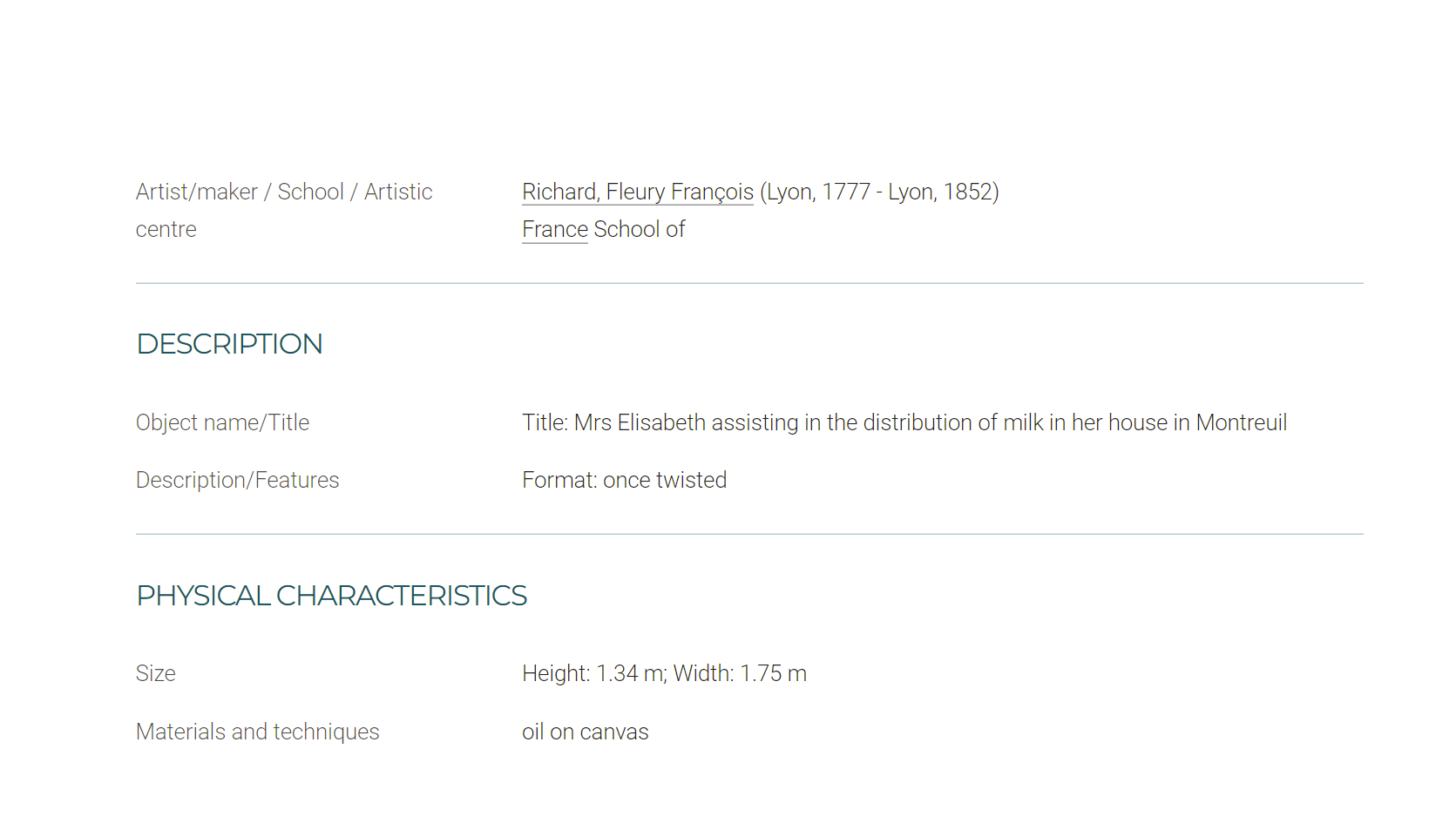Select the Object name/Title field label

[223, 422]
